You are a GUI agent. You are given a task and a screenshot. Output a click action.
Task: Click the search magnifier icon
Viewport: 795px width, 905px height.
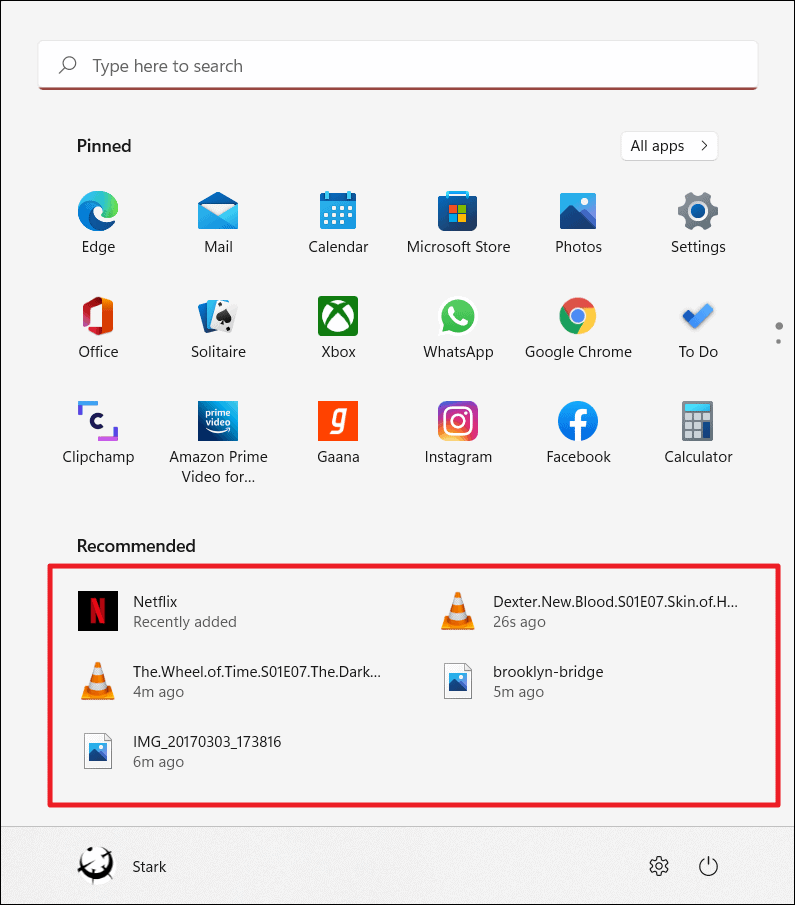68,65
